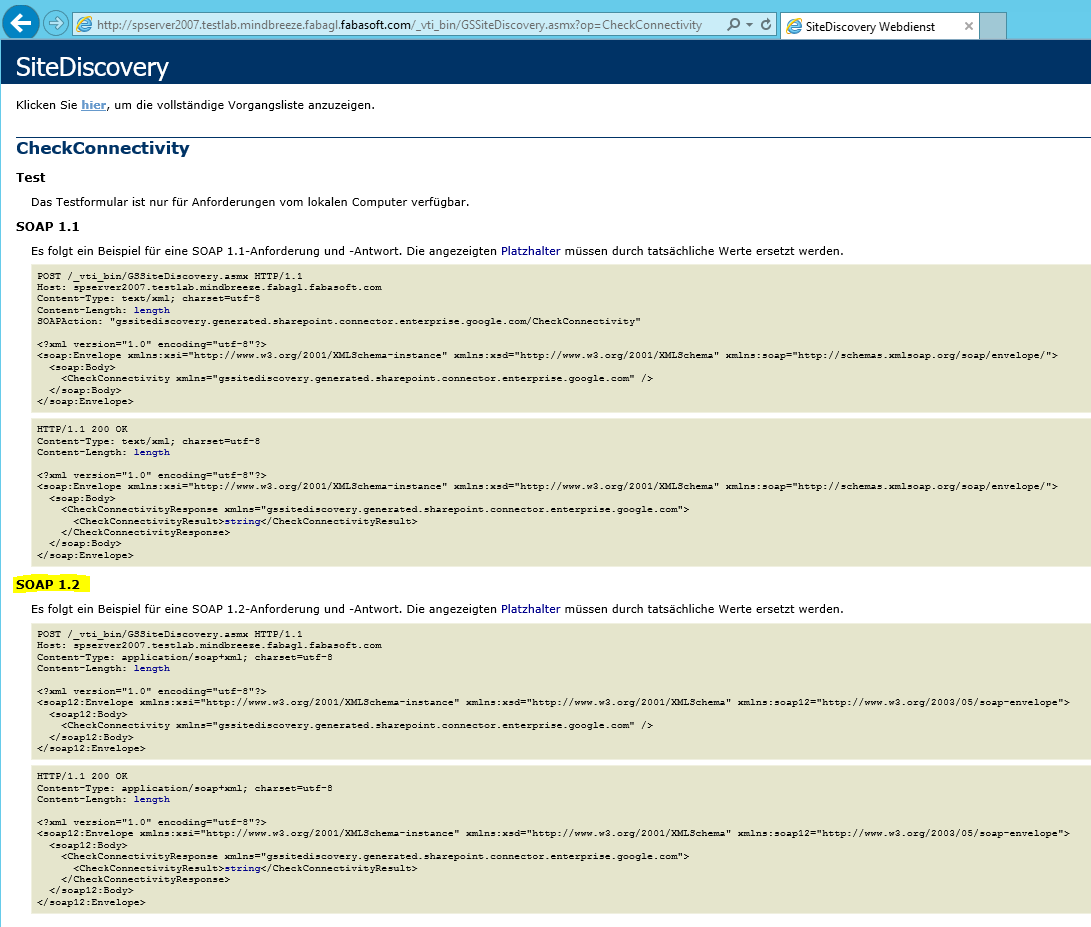This screenshot has width=1091, height=927.
Task: Click the Platzhalter link under SOAP 1.2
Action: [x=530, y=608]
